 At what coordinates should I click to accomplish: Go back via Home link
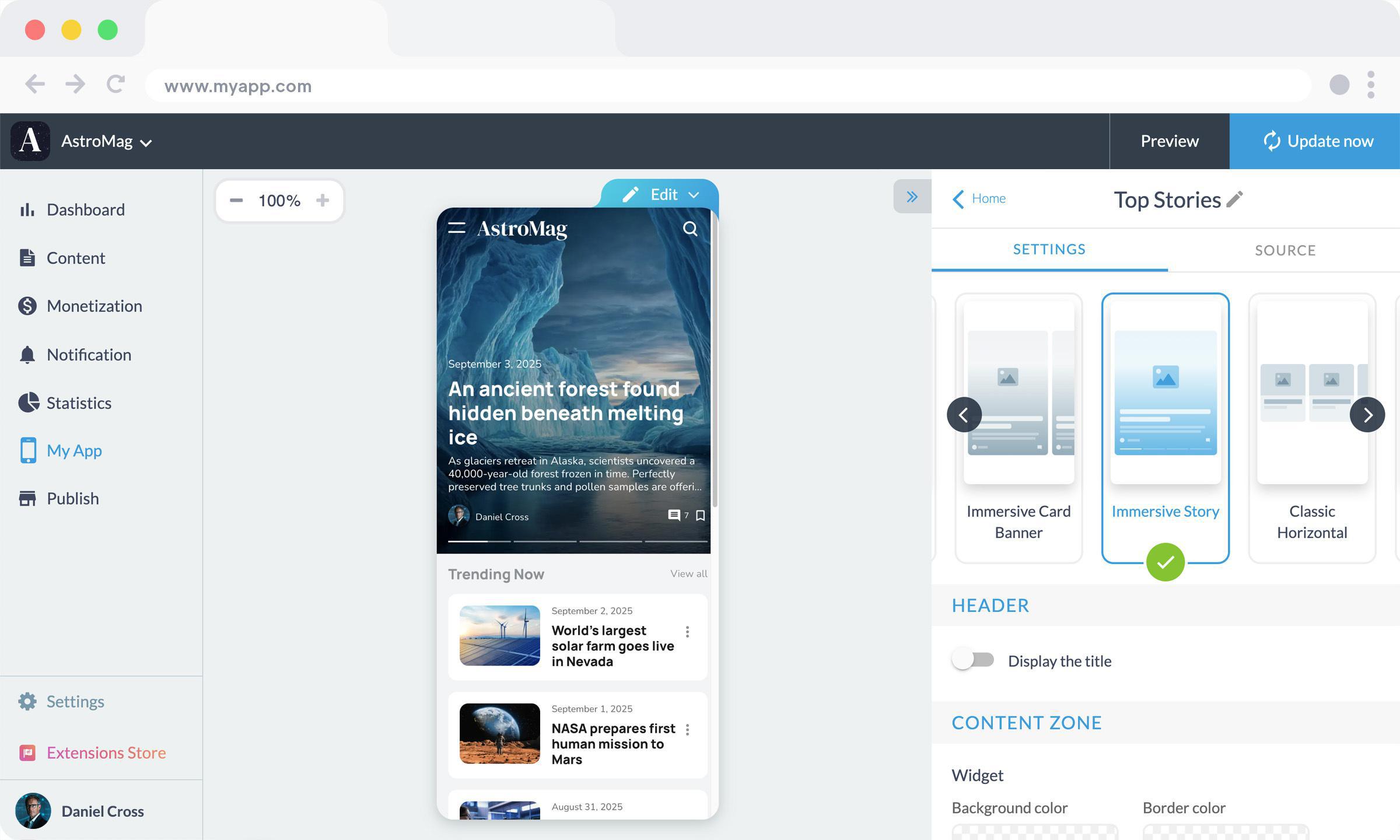(980, 198)
